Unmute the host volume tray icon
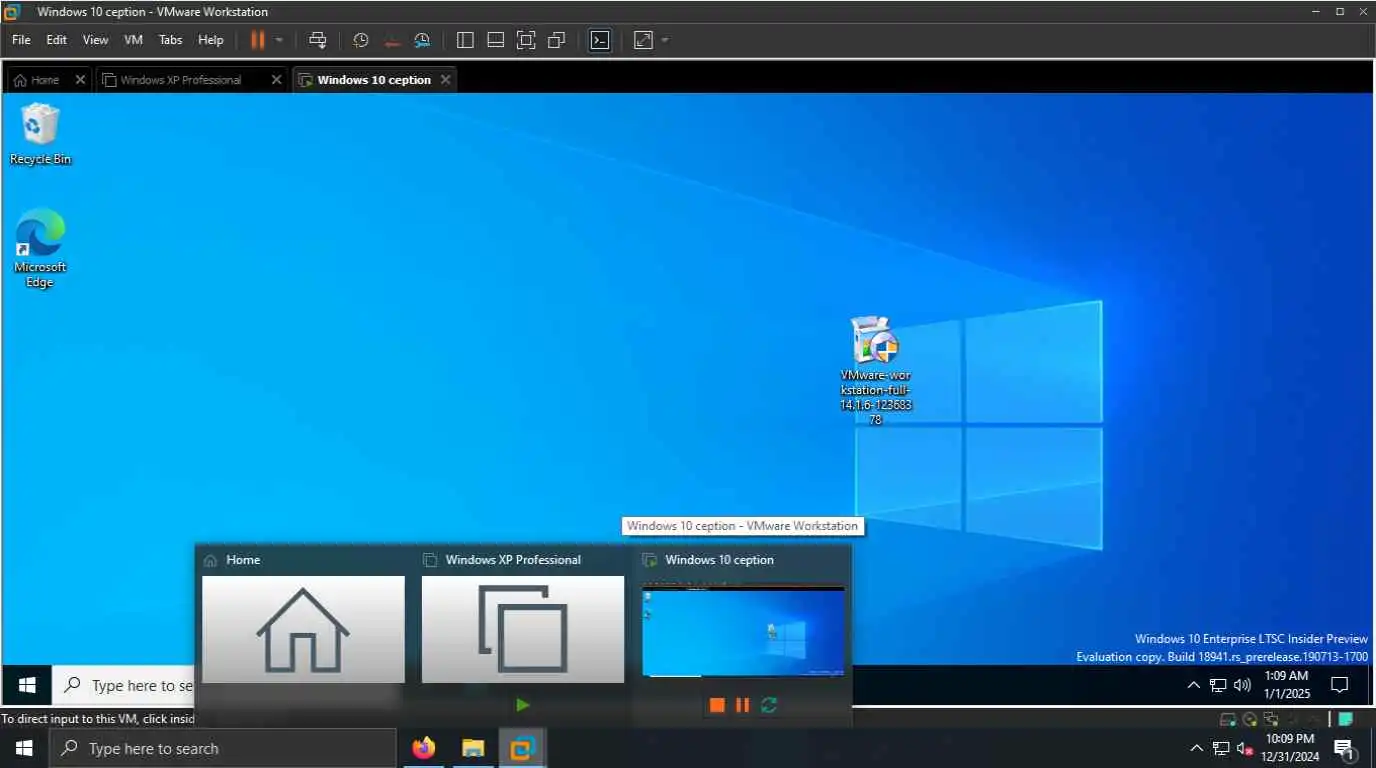1376x768 pixels. (1246, 748)
